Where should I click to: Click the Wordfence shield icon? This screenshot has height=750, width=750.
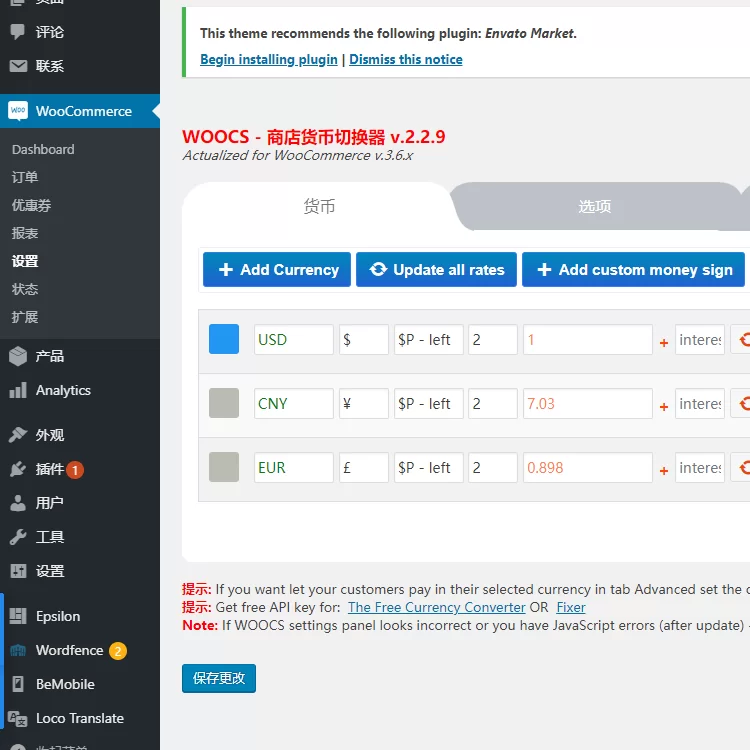pyautogui.click(x=18, y=650)
